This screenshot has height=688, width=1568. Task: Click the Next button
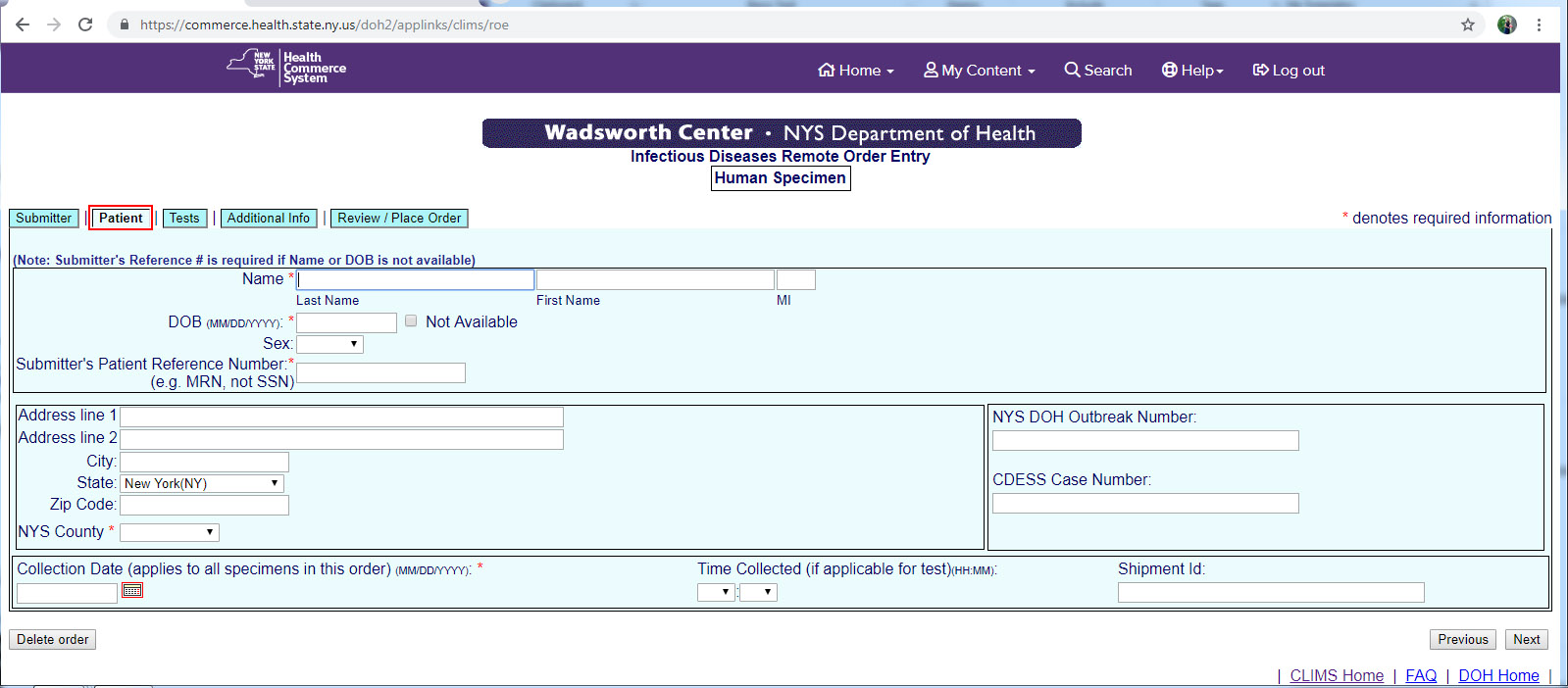pos(1527,639)
